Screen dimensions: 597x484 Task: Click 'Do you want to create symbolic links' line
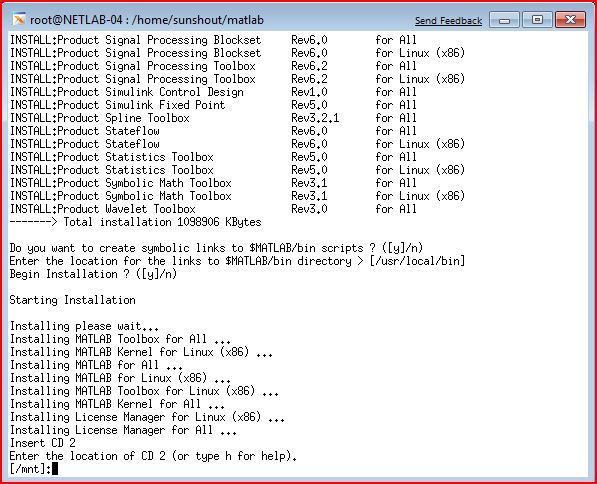point(216,248)
